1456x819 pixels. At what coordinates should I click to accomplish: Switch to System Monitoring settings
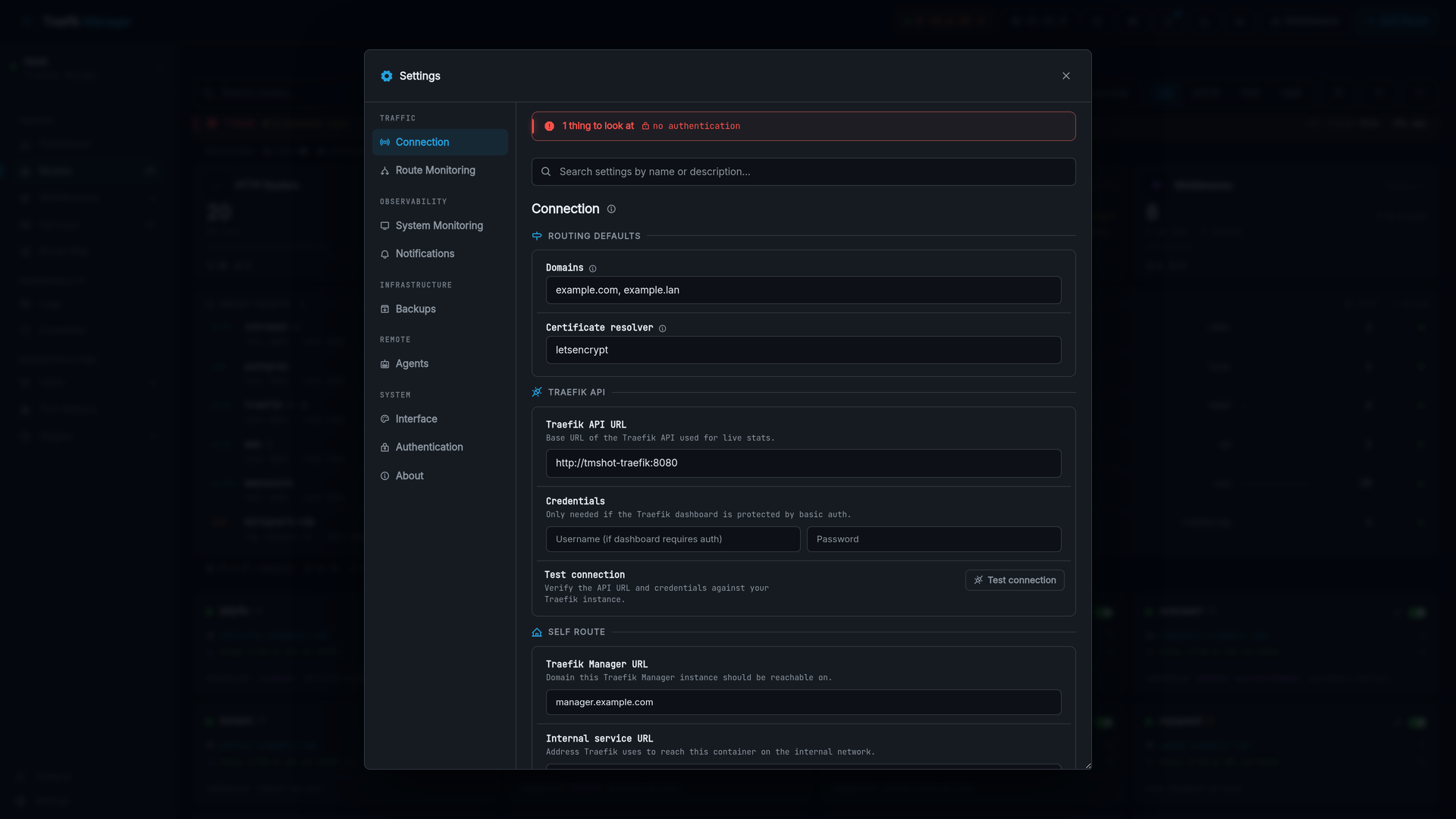tap(440, 226)
